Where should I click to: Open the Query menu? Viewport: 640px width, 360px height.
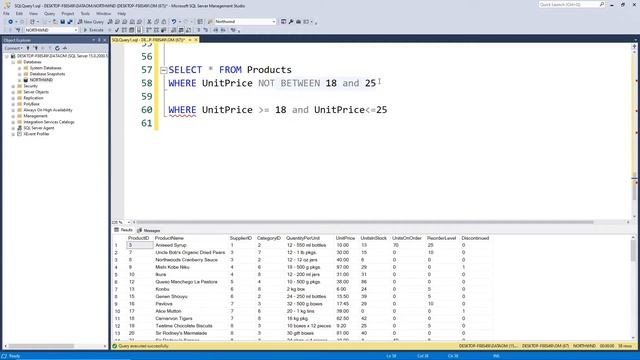pos(49,13)
